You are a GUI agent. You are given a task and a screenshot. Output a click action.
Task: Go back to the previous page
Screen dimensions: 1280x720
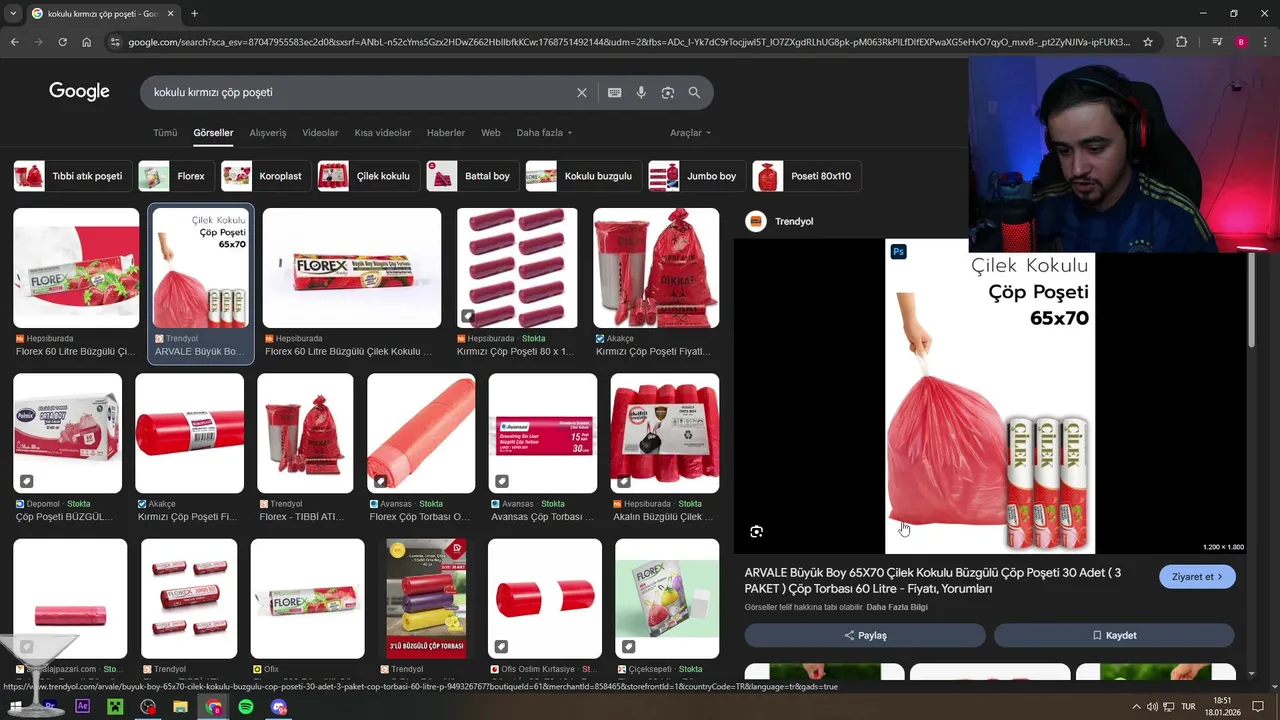14,42
